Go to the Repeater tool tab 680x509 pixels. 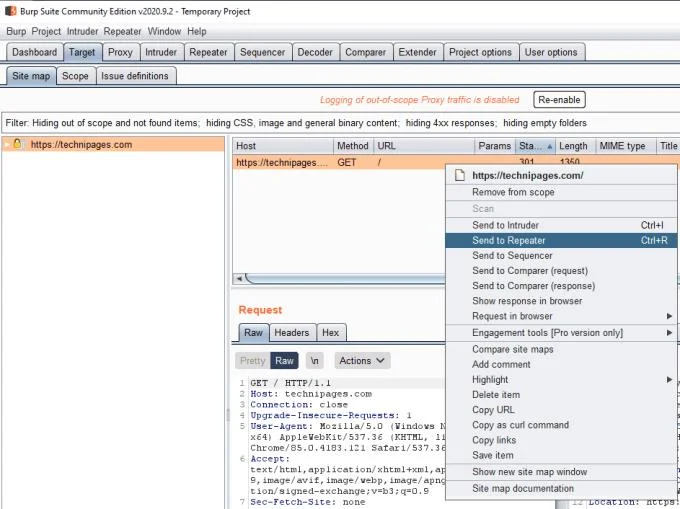click(209, 52)
